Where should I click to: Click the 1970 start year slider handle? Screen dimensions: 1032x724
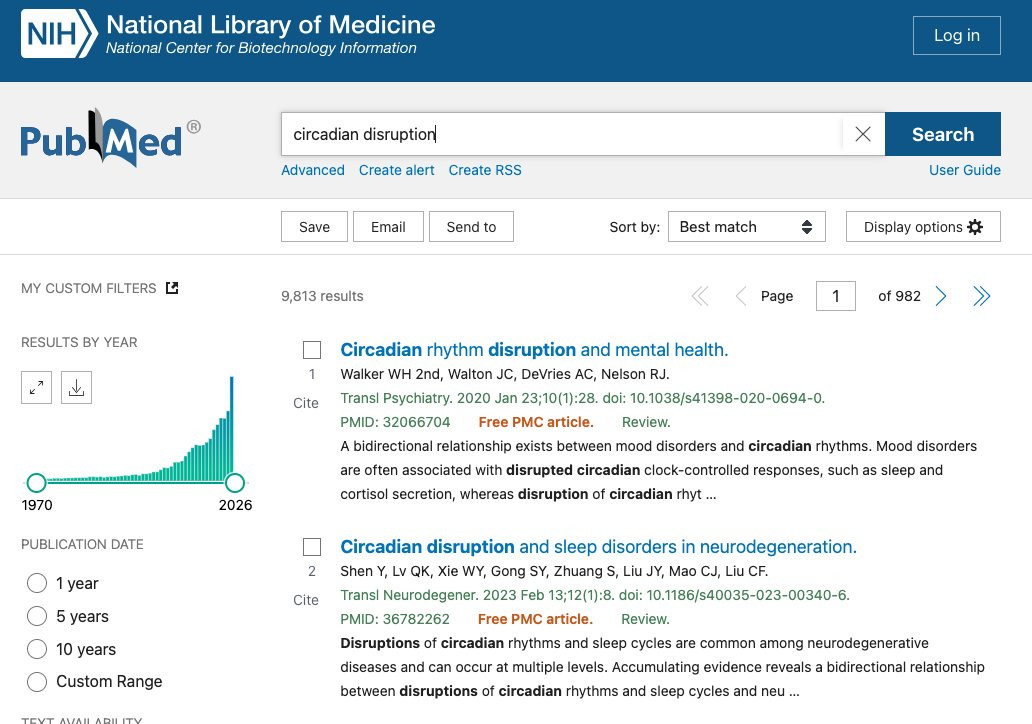coord(37,483)
